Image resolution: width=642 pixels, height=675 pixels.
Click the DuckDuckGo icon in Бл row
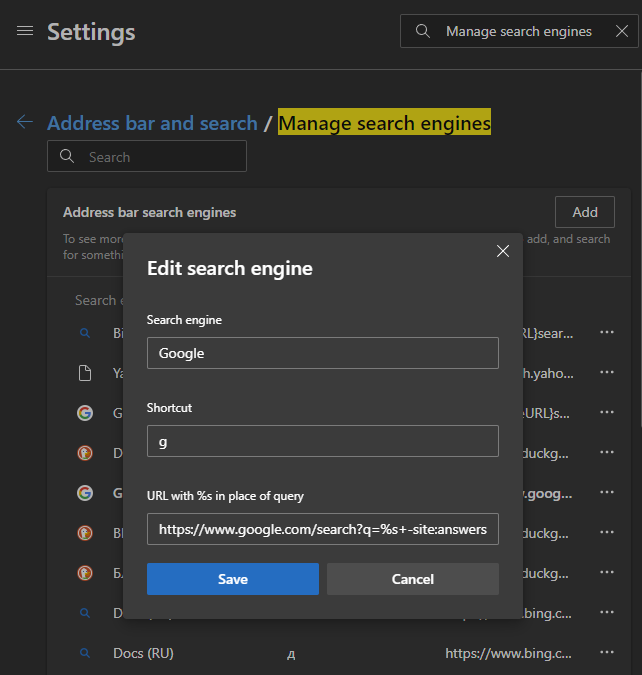coord(85,573)
